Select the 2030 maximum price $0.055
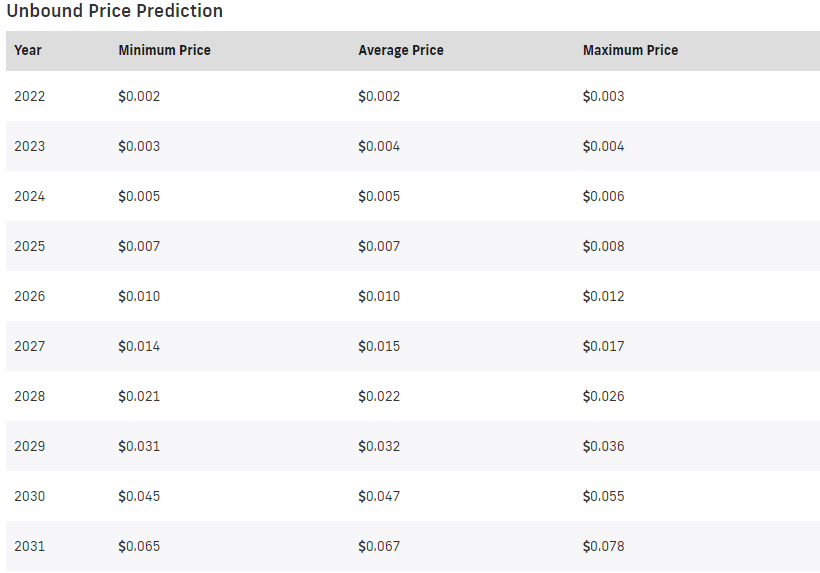 [603, 496]
